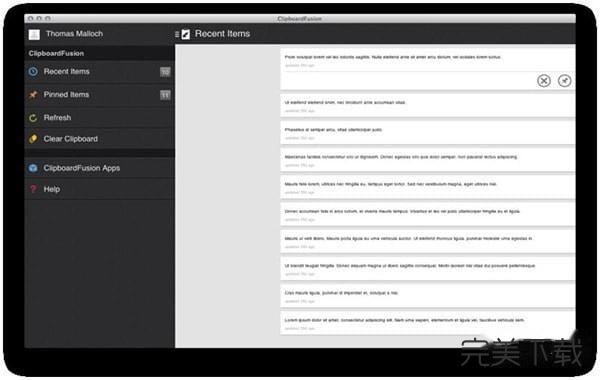Click the Recent Items clock icon in sidebar

point(33,72)
